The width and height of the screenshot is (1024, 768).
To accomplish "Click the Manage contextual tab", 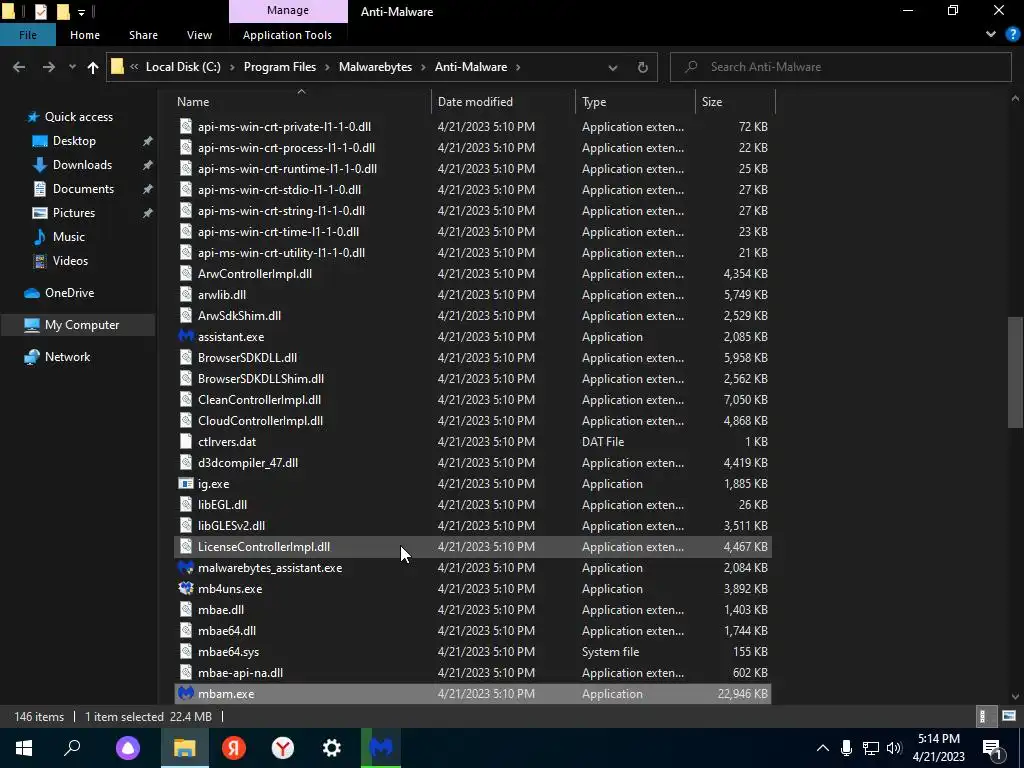I will [x=288, y=10].
